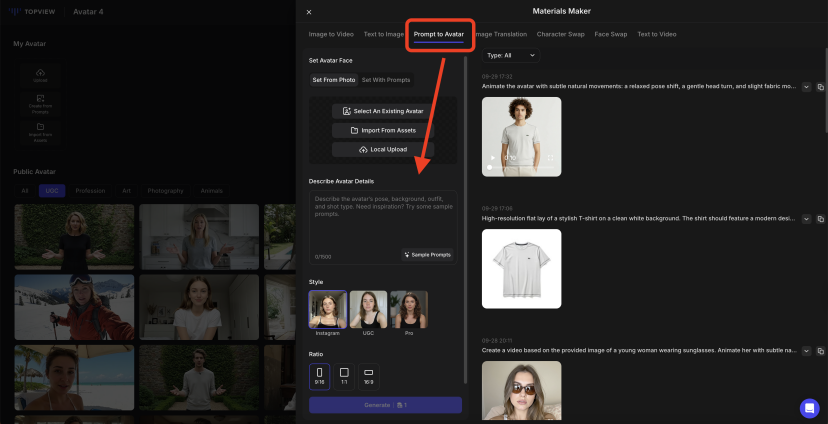Open the Type: All dropdown

pyautogui.click(x=511, y=55)
